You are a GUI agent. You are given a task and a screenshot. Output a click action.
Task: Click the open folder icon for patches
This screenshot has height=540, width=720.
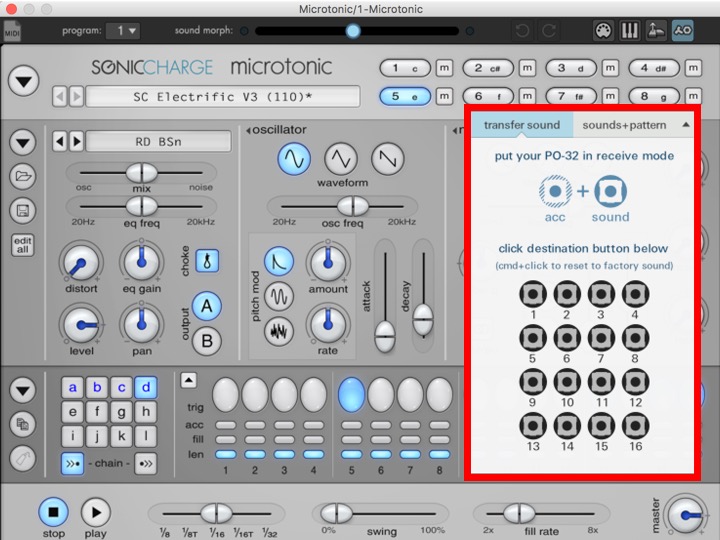point(23,176)
